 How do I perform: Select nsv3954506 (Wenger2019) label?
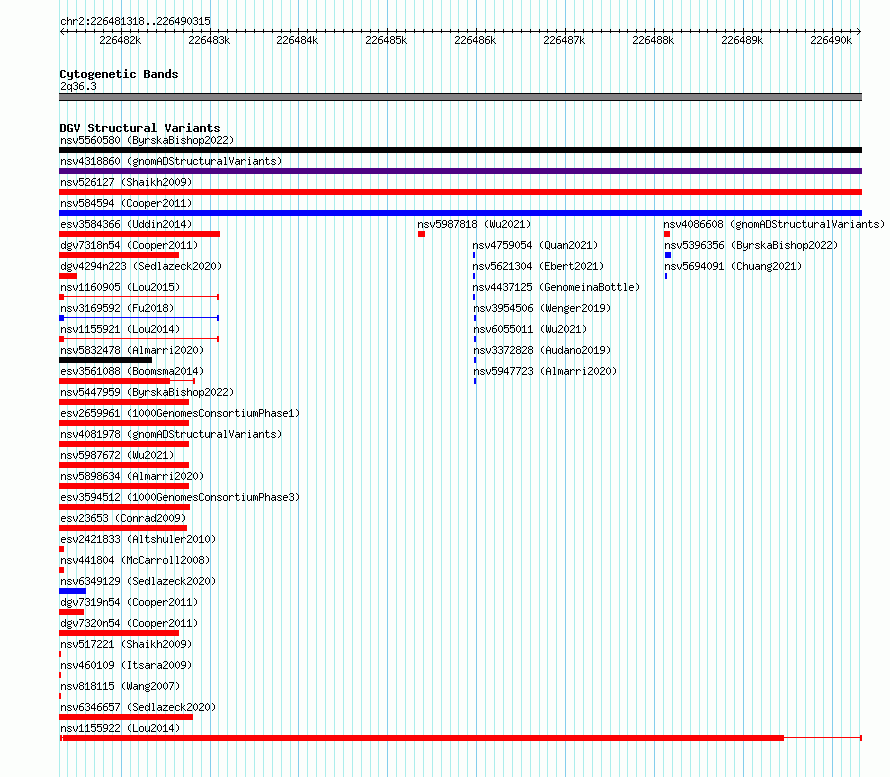coord(542,308)
